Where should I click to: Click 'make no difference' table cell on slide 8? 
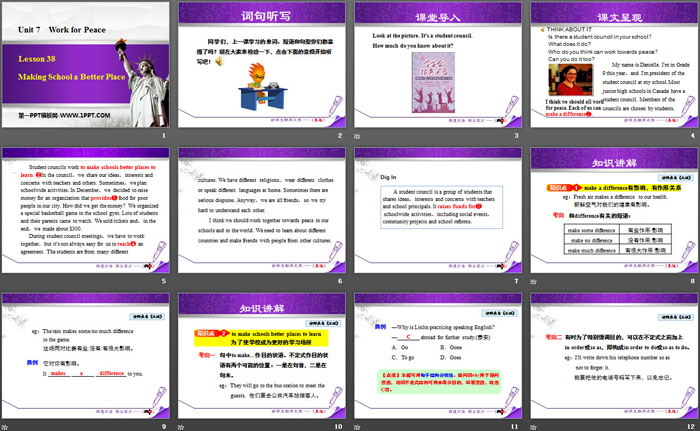[591, 240]
